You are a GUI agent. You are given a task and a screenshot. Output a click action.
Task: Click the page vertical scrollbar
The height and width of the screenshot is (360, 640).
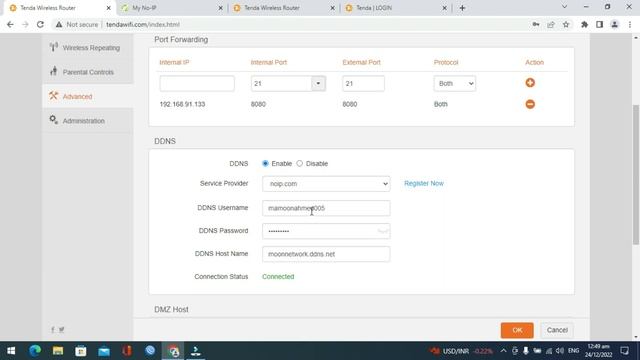(x=636, y=175)
